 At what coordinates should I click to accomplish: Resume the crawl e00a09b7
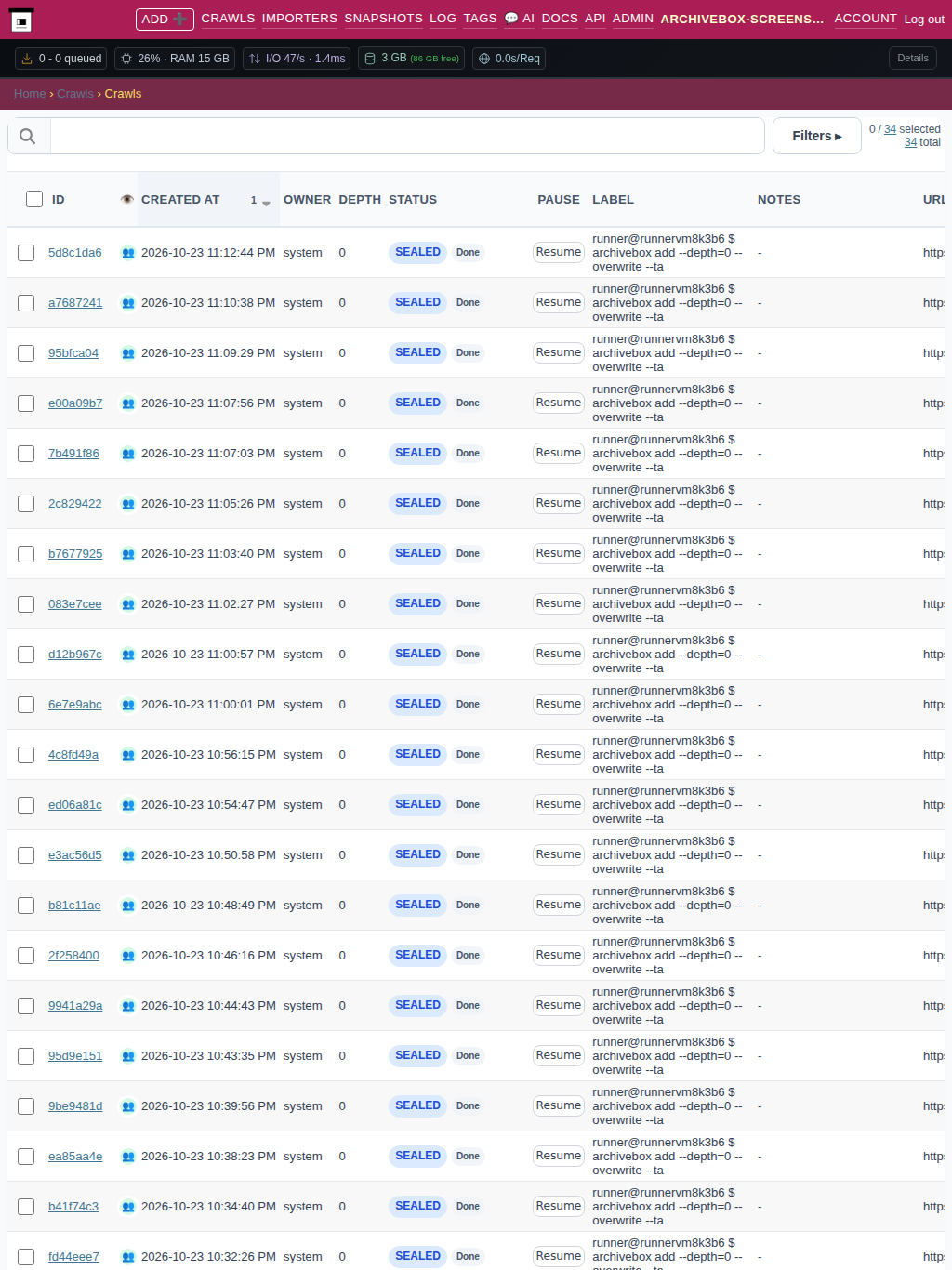point(559,403)
